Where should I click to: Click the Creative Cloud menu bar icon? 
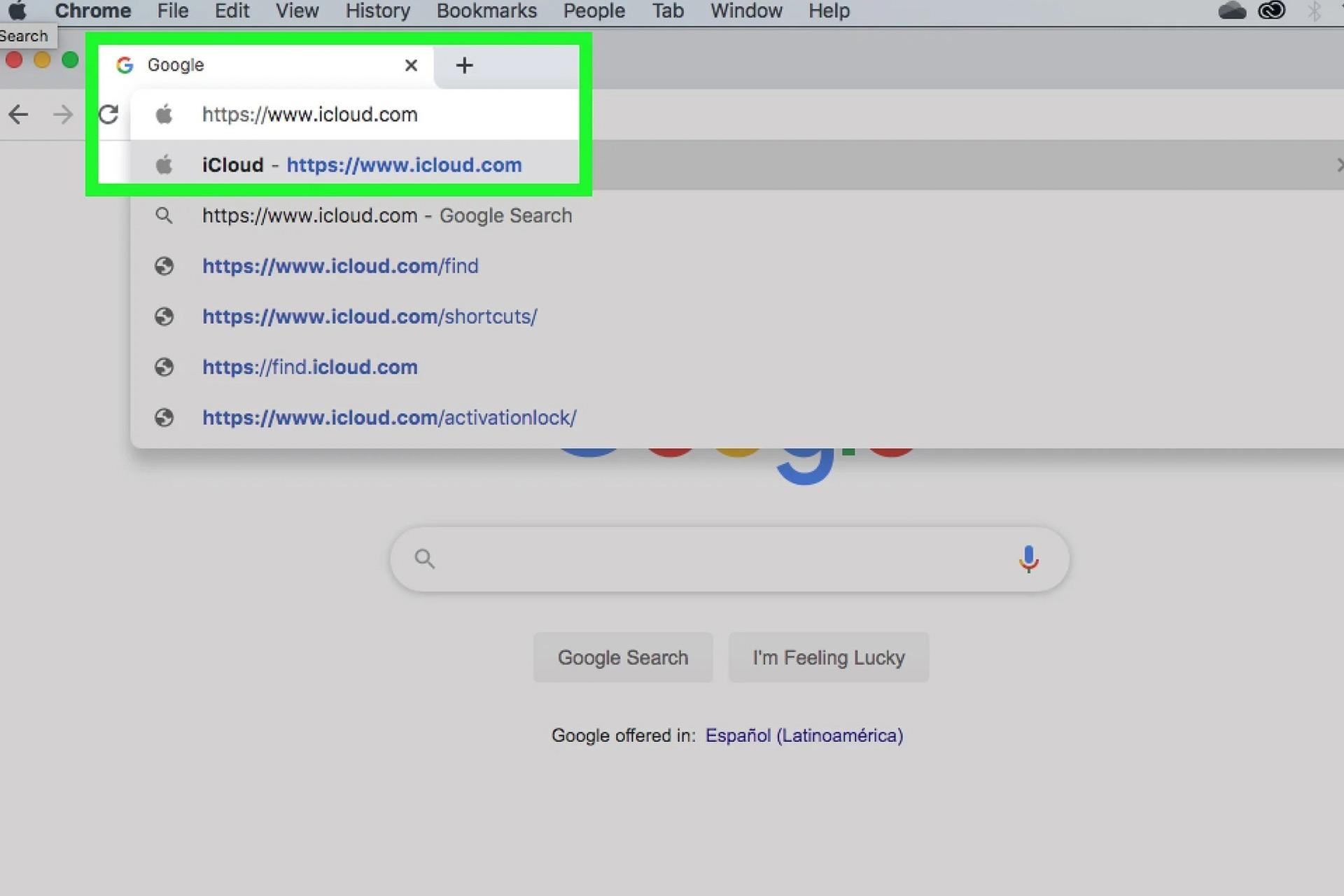point(1272,10)
